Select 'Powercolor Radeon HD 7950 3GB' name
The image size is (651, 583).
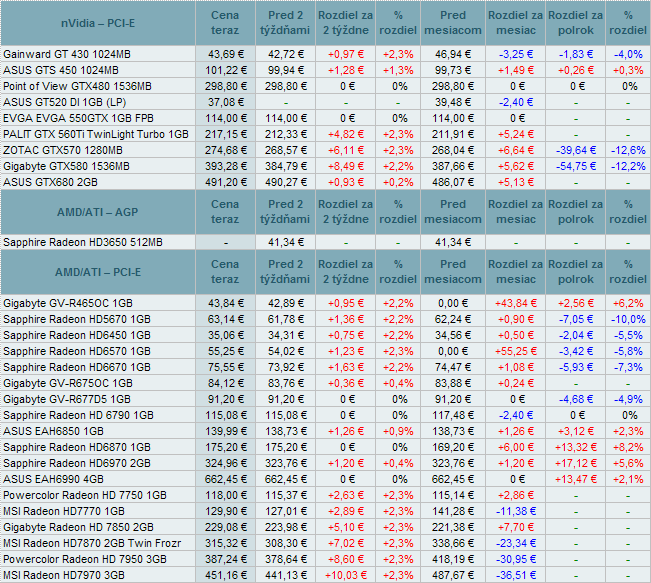(85, 559)
